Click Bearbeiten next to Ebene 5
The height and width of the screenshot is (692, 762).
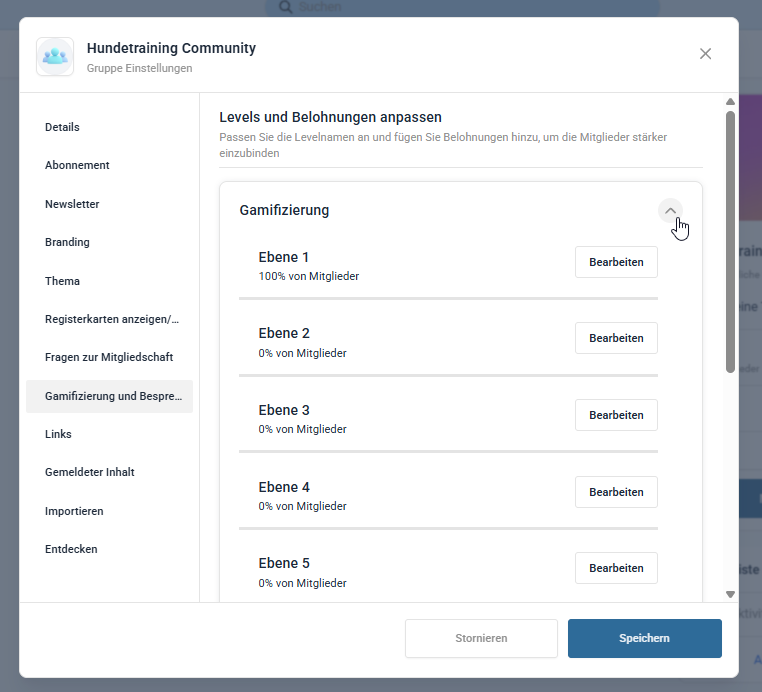(616, 568)
